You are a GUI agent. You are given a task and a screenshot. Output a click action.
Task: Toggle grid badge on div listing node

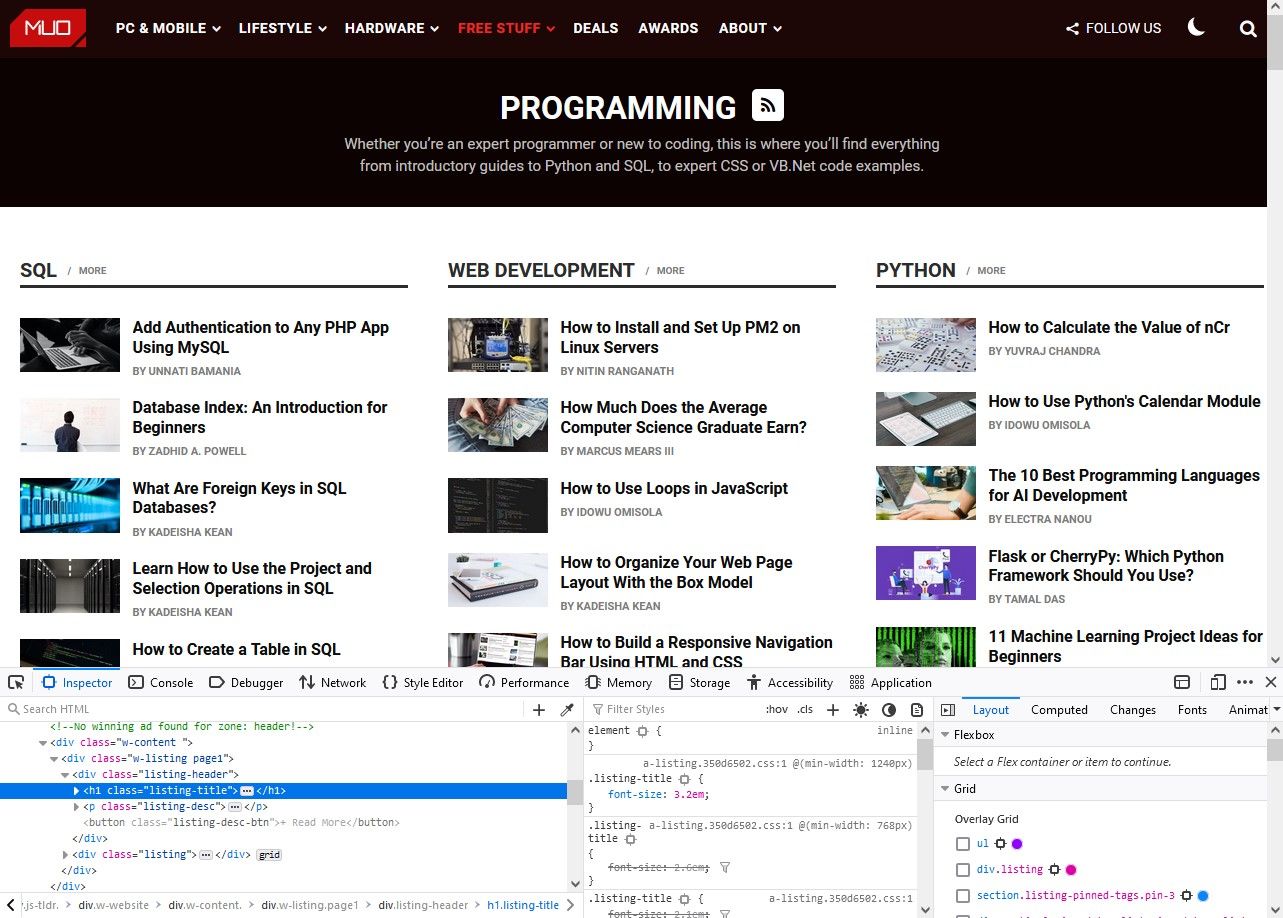(269, 855)
